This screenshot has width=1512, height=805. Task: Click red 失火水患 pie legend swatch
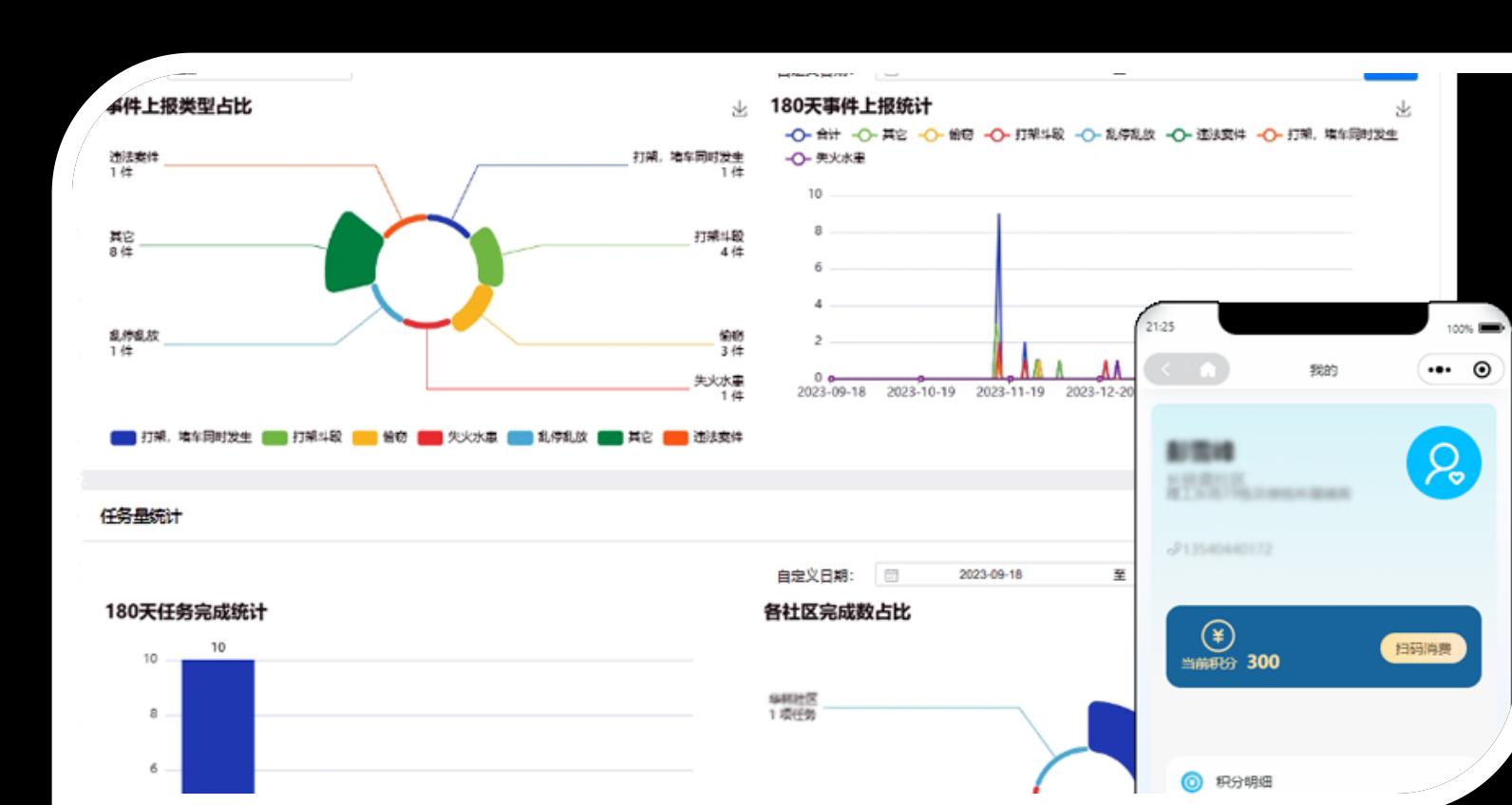(x=430, y=438)
